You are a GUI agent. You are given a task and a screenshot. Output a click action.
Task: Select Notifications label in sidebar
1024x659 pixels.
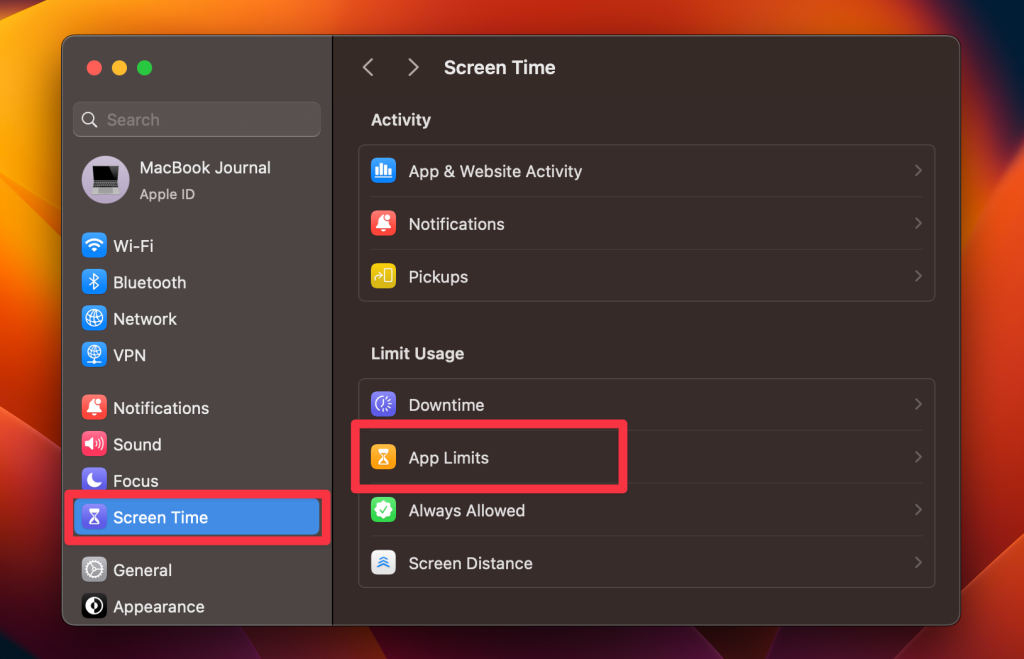tap(161, 408)
